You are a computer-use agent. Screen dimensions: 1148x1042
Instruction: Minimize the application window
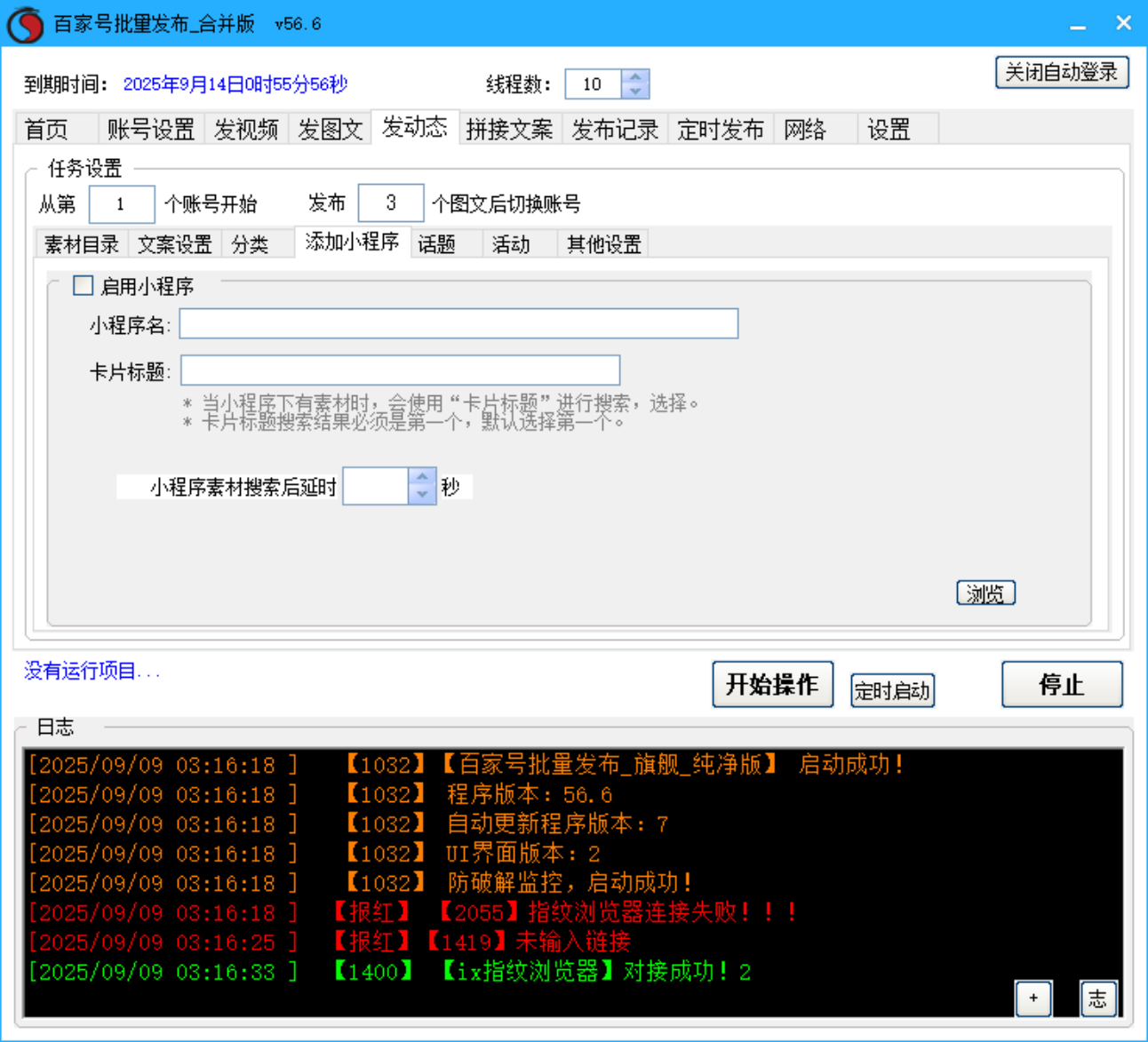[1078, 25]
